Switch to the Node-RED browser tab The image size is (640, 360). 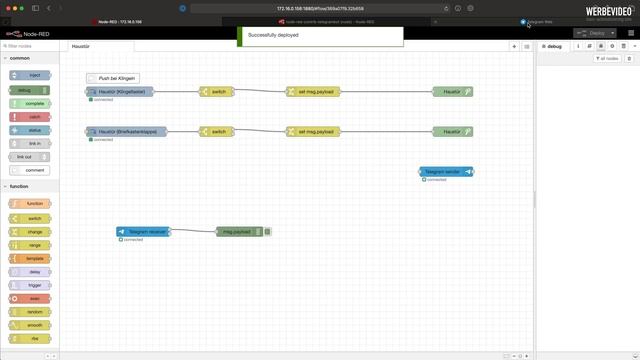point(116,22)
